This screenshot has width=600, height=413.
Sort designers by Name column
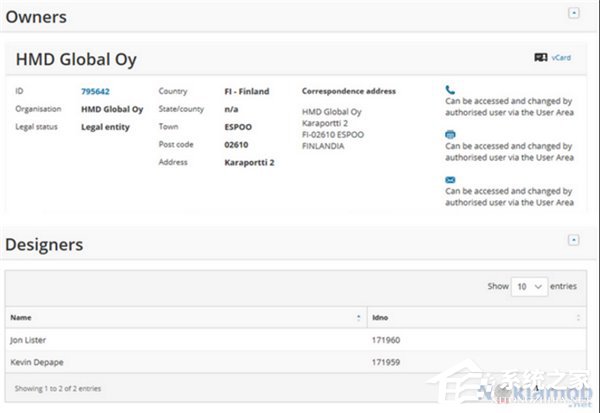pyautogui.click(x=359, y=317)
